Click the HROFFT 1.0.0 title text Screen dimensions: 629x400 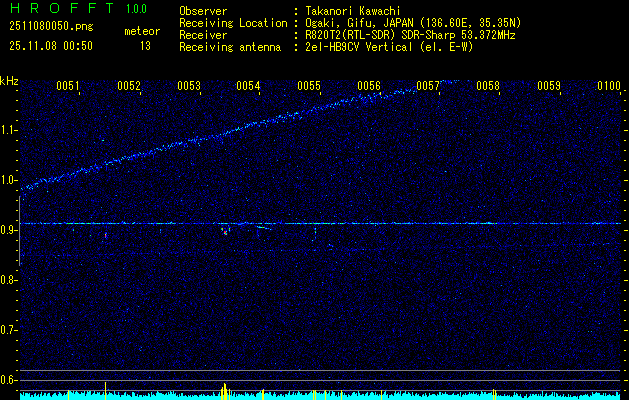pos(78,8)
